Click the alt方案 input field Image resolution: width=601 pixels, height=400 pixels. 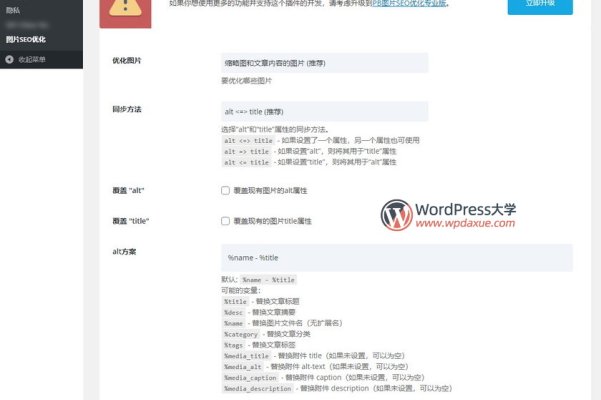(x=397, y=258)
